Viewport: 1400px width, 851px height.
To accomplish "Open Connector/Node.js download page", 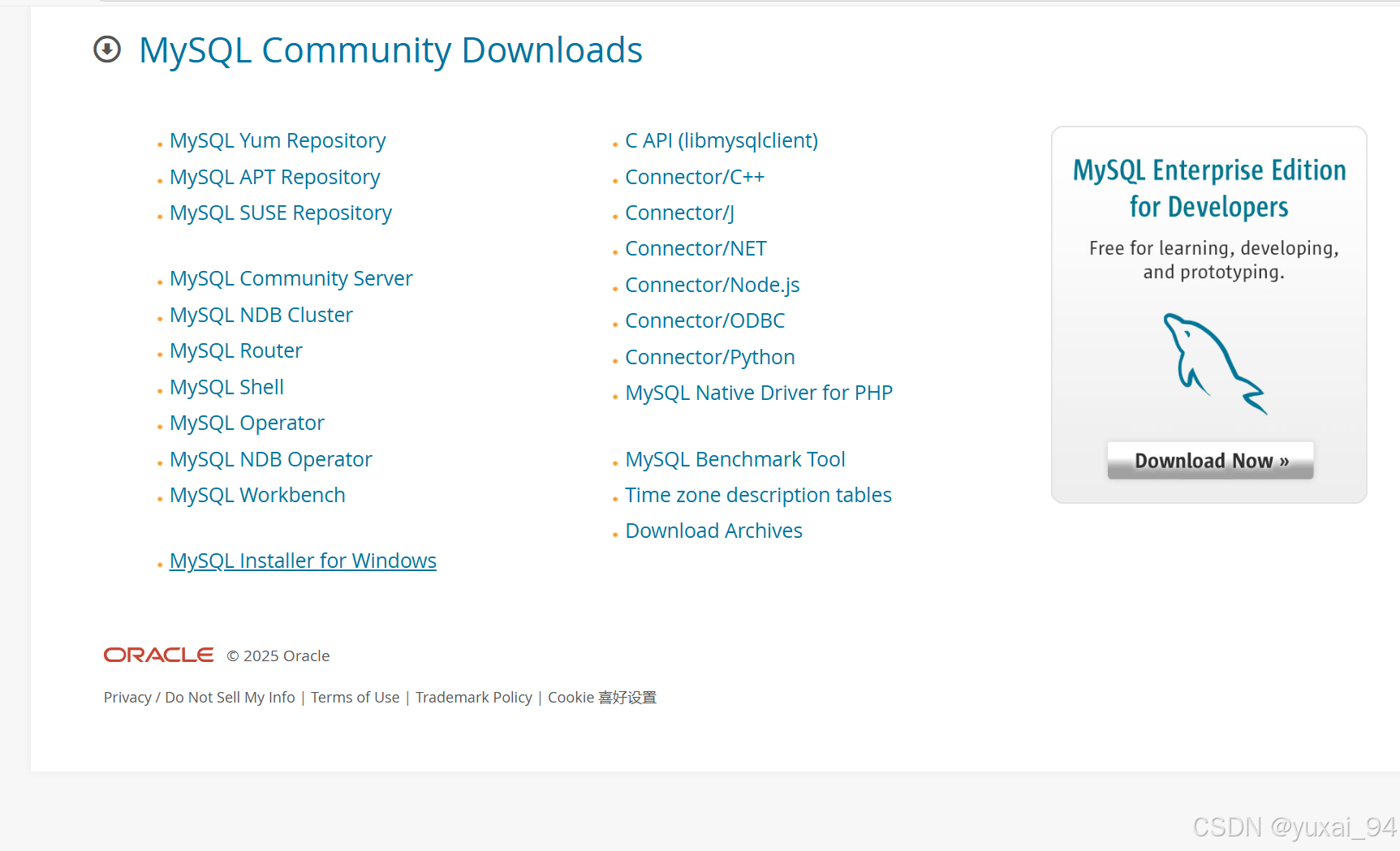I will pos(712,284).
